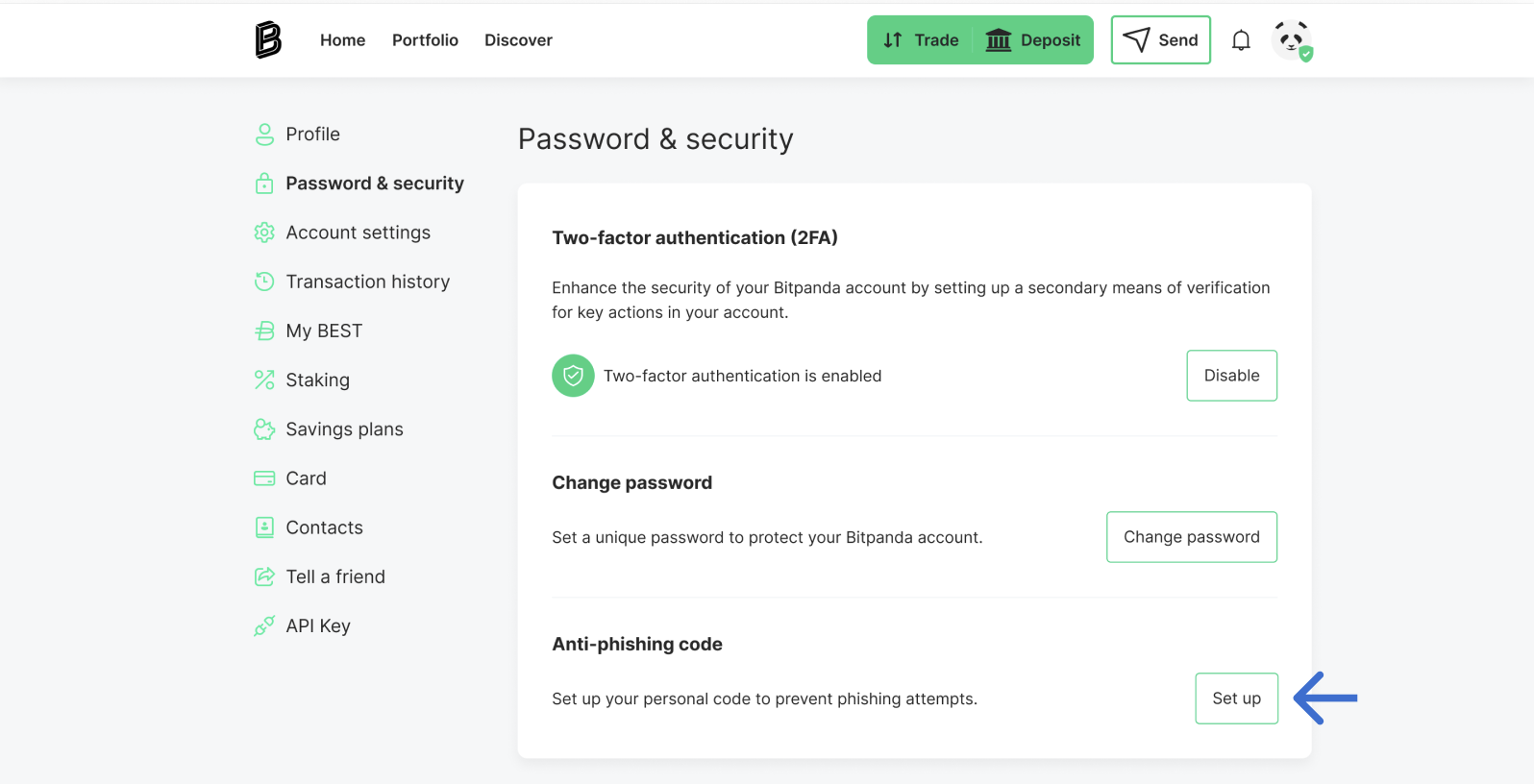Click the Anti-phishing code heading
This screenshot has width=1534, height=784.
[x=637, y=644]
